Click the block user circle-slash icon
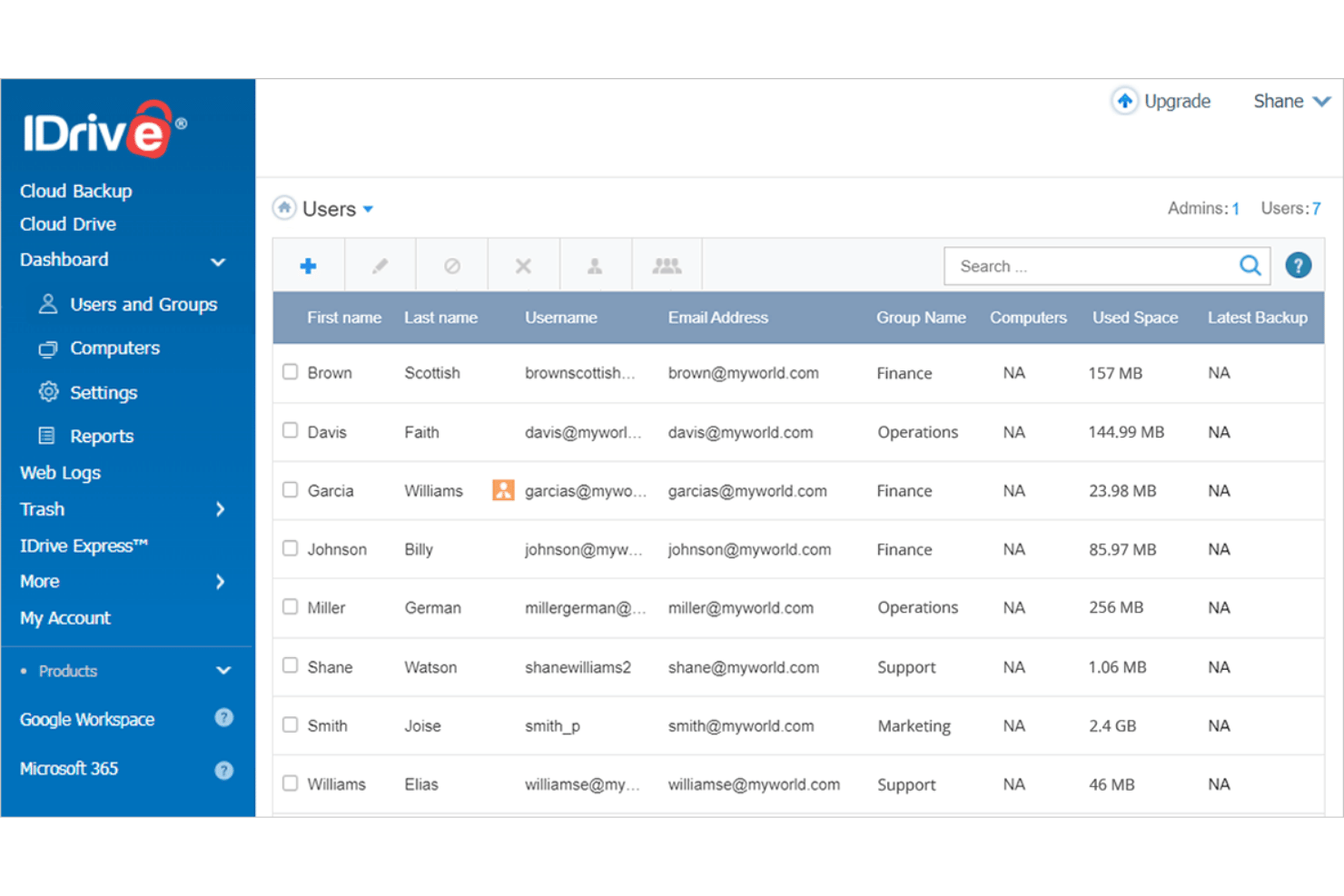Screen dimensions: 1344x896 451,266
